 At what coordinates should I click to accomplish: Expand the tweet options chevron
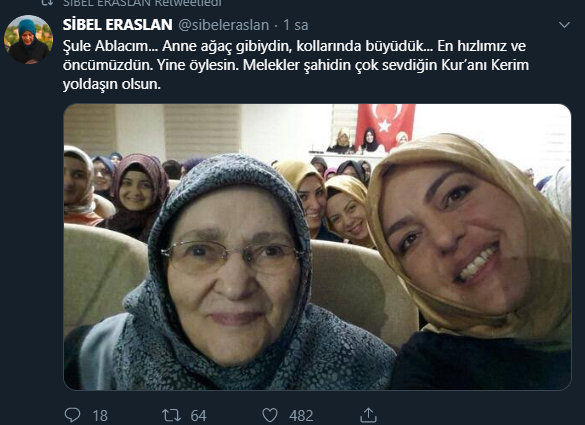pyautogui.click(x=564, y=25)
